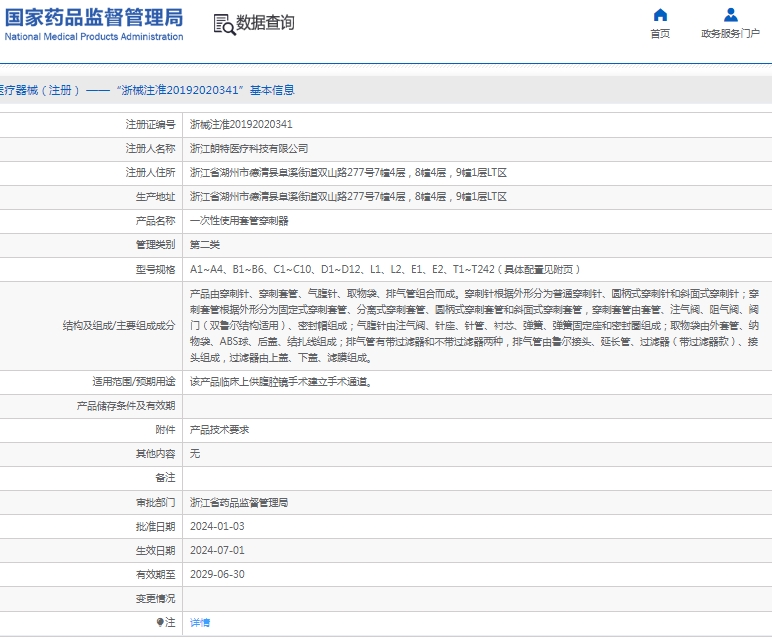Click the 型号规格 row label
This screenshot has width=772, height=639.
(156, 269)
